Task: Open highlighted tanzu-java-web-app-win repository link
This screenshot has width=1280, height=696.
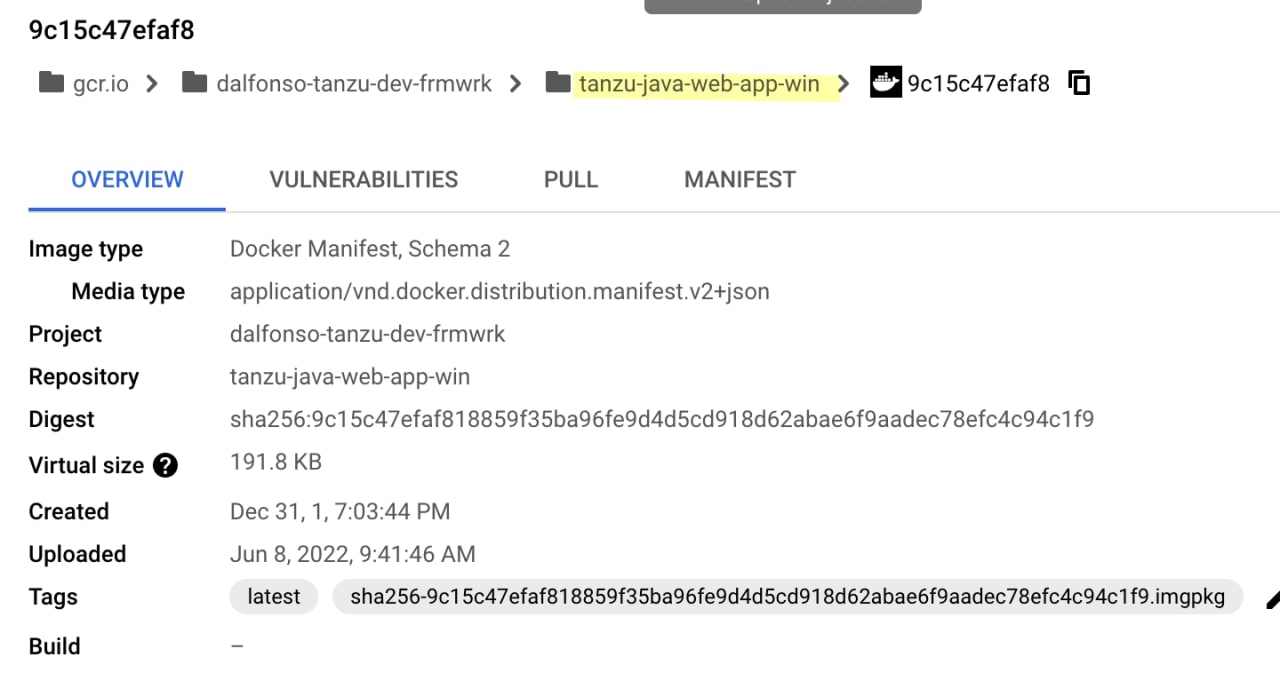Action: 699,84
